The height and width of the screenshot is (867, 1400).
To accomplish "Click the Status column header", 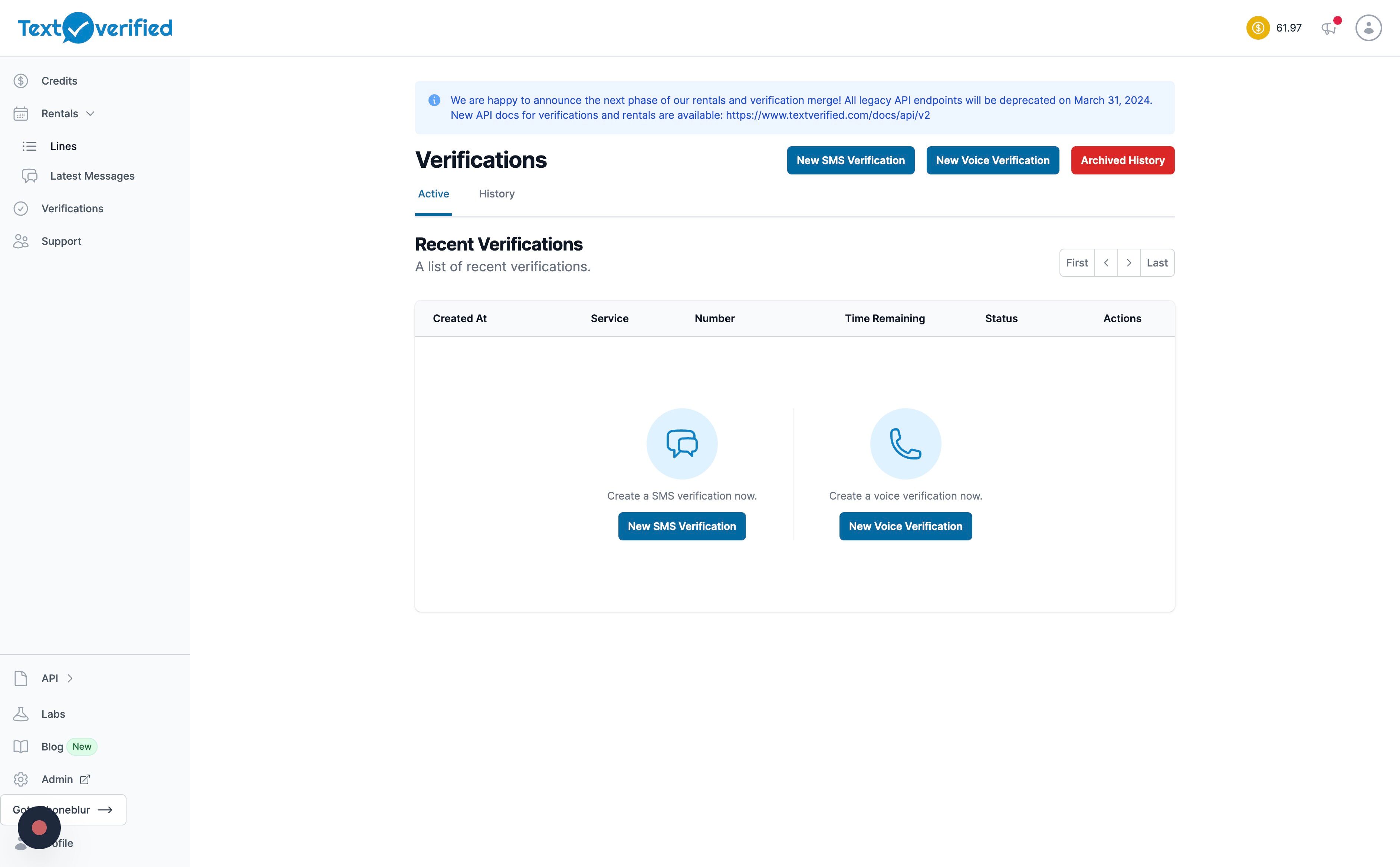I will tap(1001, 318).
